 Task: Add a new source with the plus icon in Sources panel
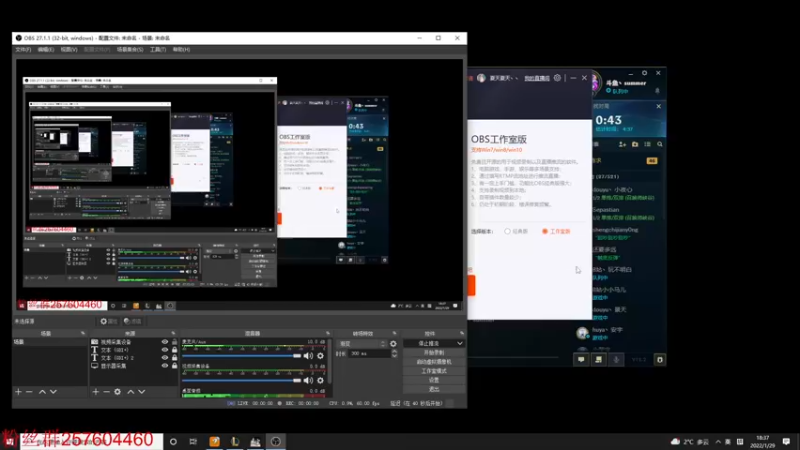point(95,392)
